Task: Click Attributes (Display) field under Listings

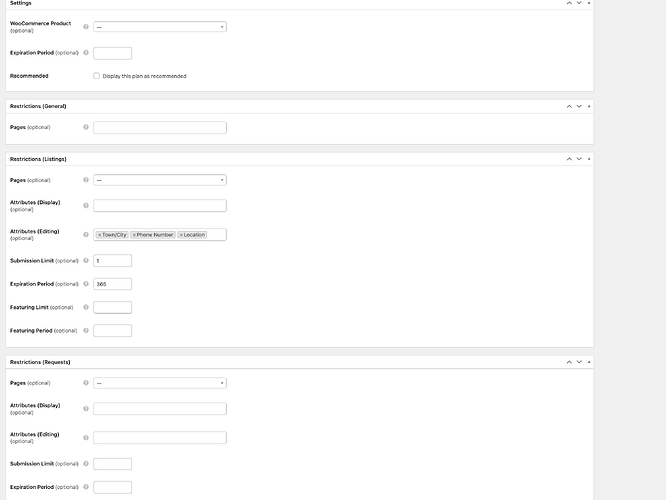Action: (160, 206)
